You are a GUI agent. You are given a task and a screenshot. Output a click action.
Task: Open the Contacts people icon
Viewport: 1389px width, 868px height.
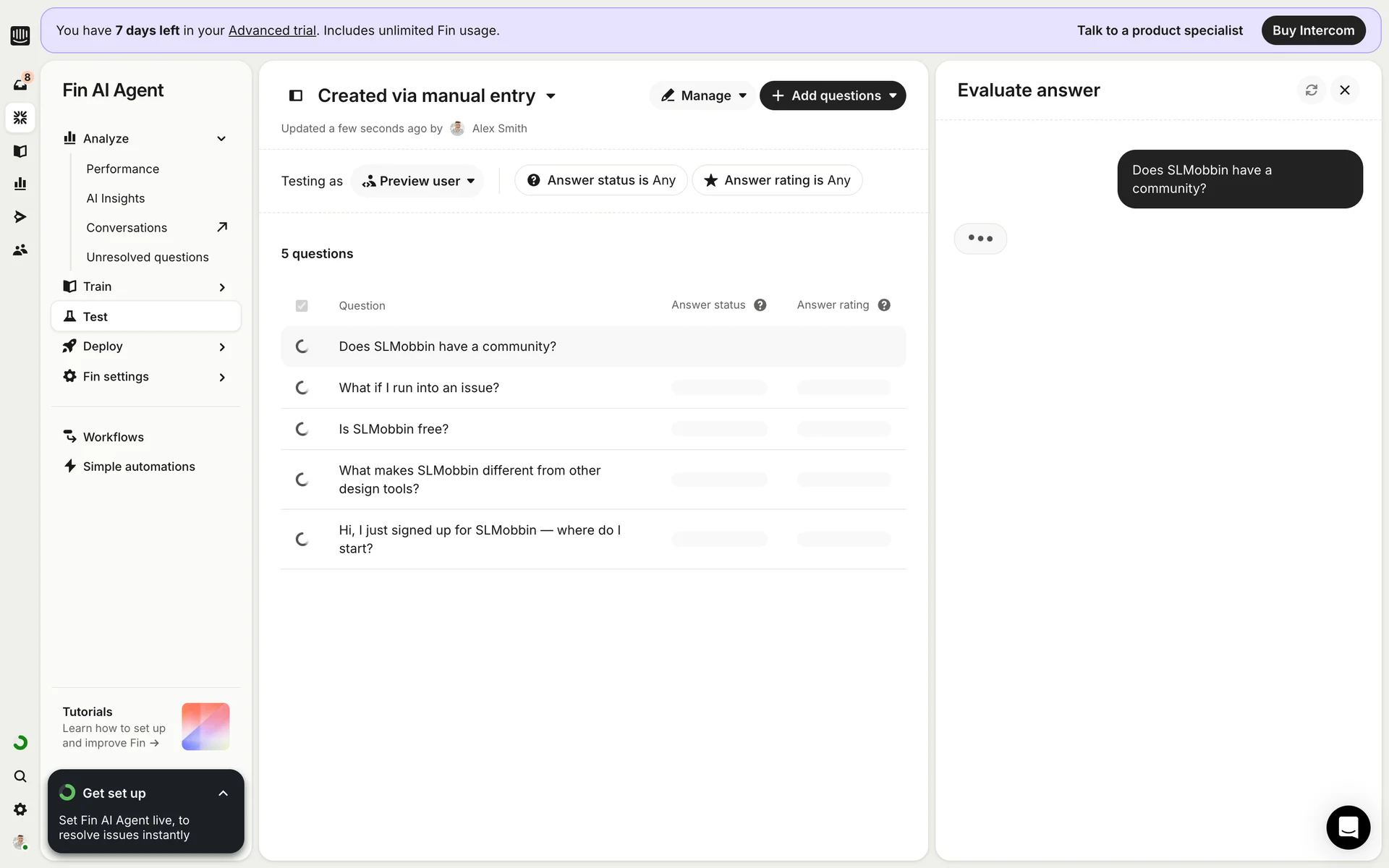[x=20, y=250]
